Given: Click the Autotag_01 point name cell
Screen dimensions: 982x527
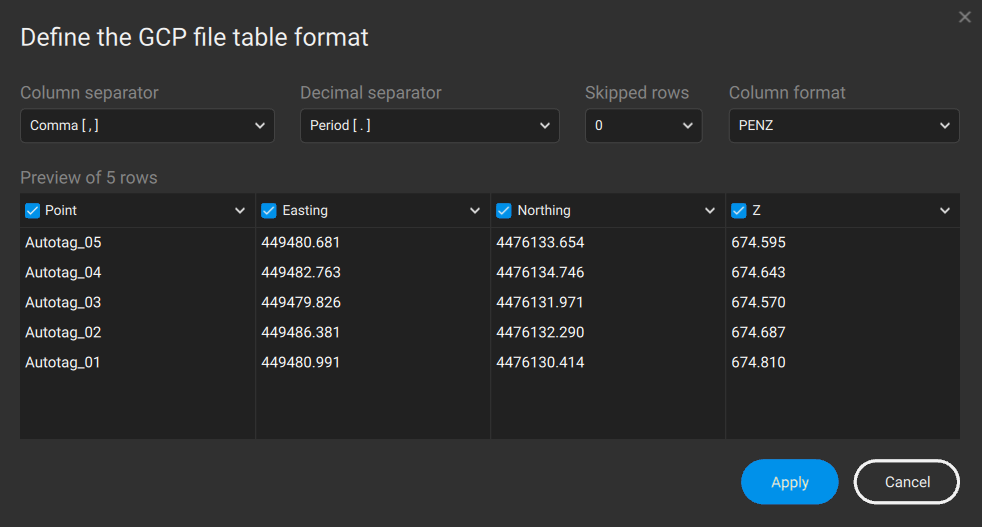Looking at the screenshot, I should tap(63, 363).
